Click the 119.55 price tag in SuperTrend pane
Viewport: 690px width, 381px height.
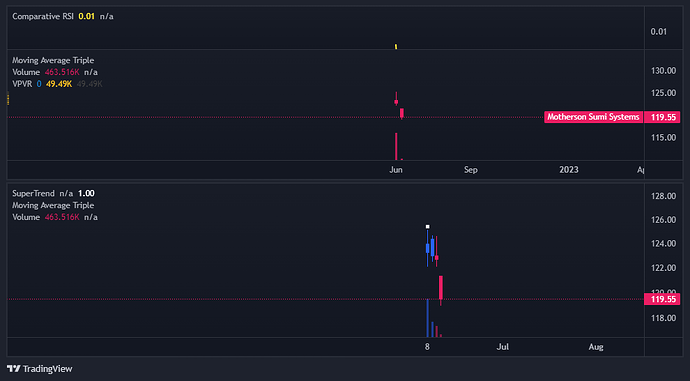coord(662,299)
